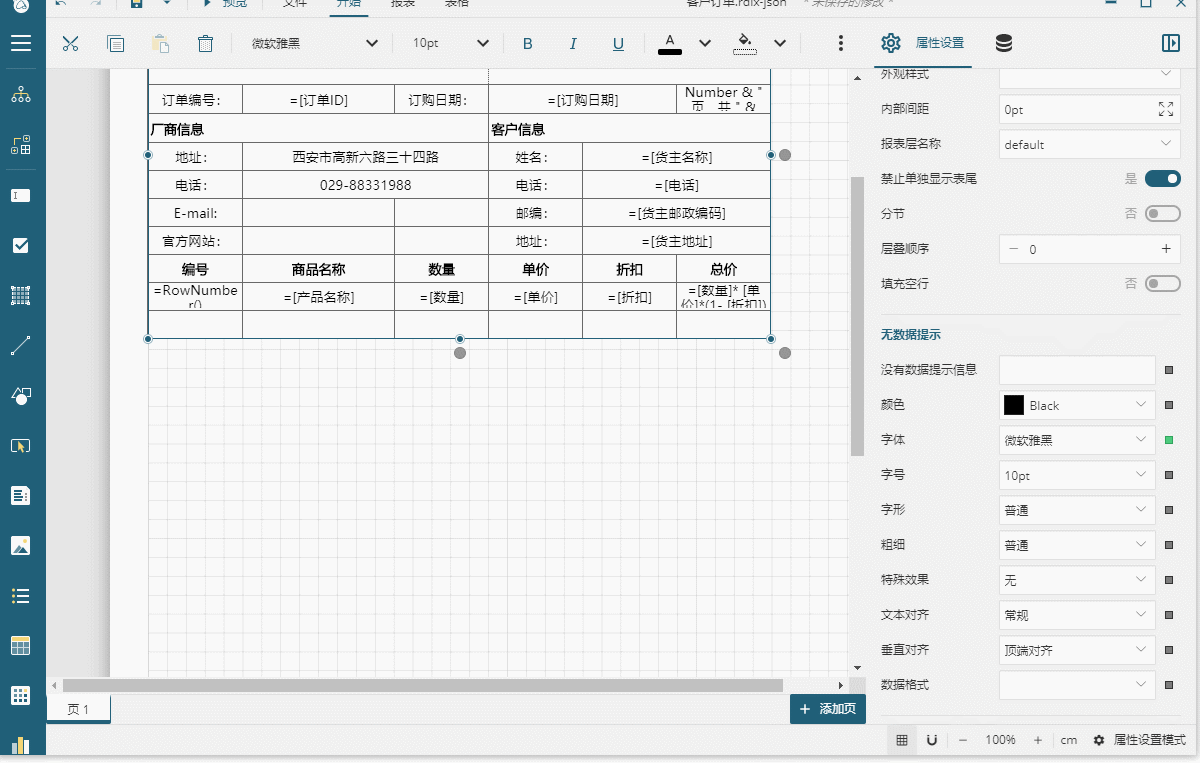Viewport: 1200px width, 763px height.
Task: Apply bold formatting
Action: (528, 43)
